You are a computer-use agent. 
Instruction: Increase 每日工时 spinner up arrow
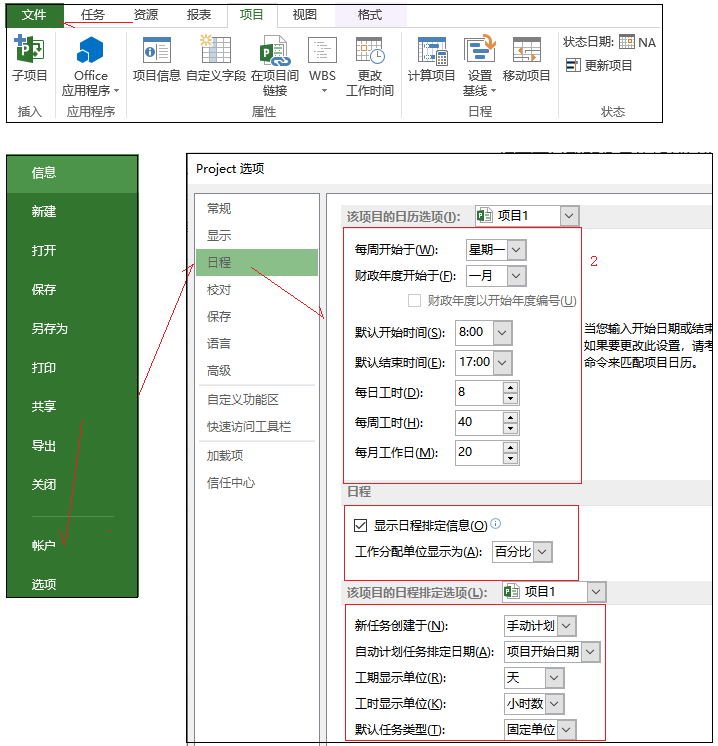(511, 388)
